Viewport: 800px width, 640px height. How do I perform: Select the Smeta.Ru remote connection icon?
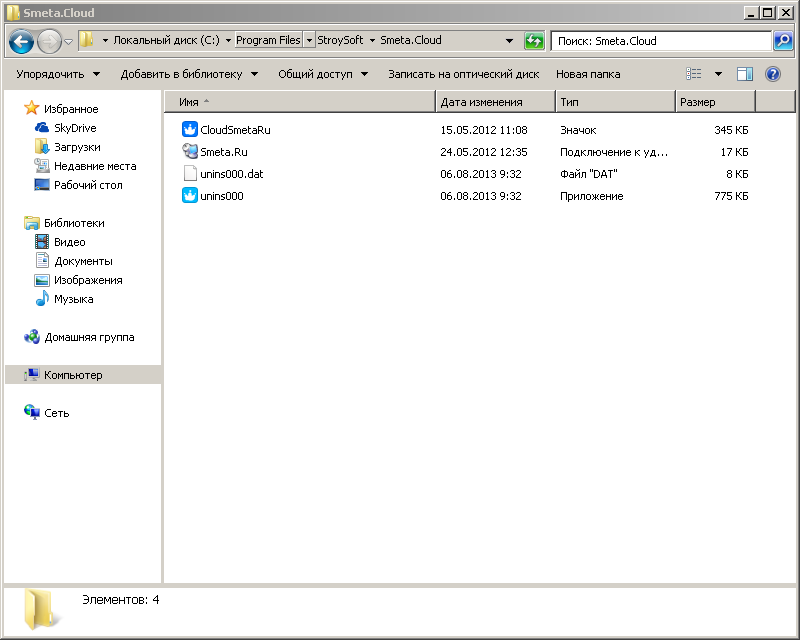click(190, 152)
